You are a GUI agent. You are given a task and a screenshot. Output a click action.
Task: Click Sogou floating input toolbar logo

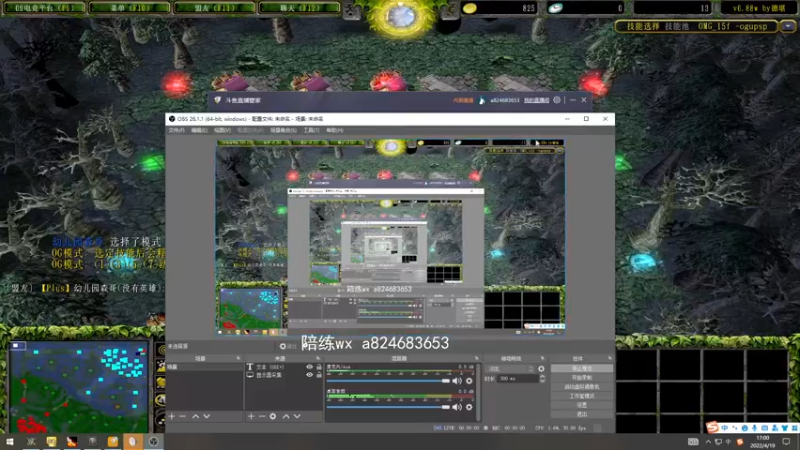[713, 427]
